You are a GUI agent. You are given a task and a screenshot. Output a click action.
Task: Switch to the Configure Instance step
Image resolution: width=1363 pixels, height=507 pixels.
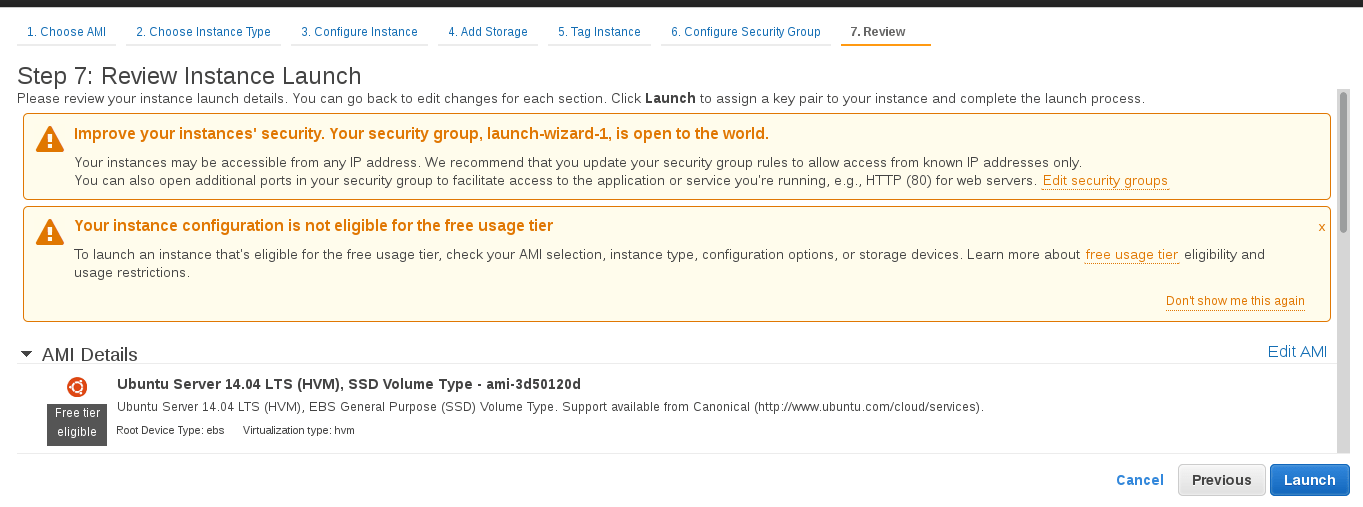point(359,32)
